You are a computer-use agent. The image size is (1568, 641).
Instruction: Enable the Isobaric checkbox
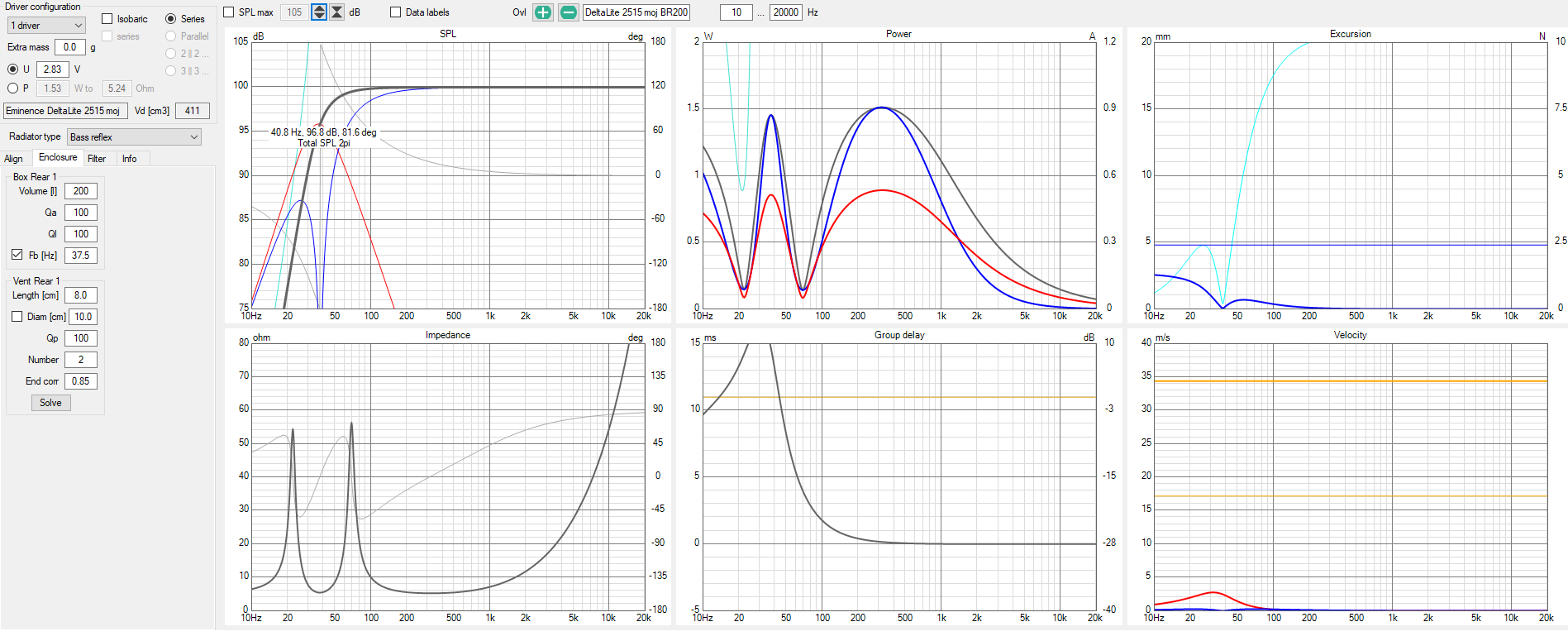coord(107,19)
